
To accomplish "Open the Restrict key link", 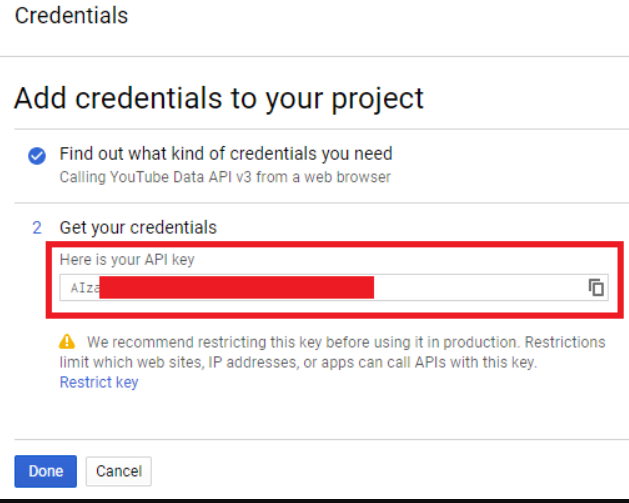I will click(99, 382).
